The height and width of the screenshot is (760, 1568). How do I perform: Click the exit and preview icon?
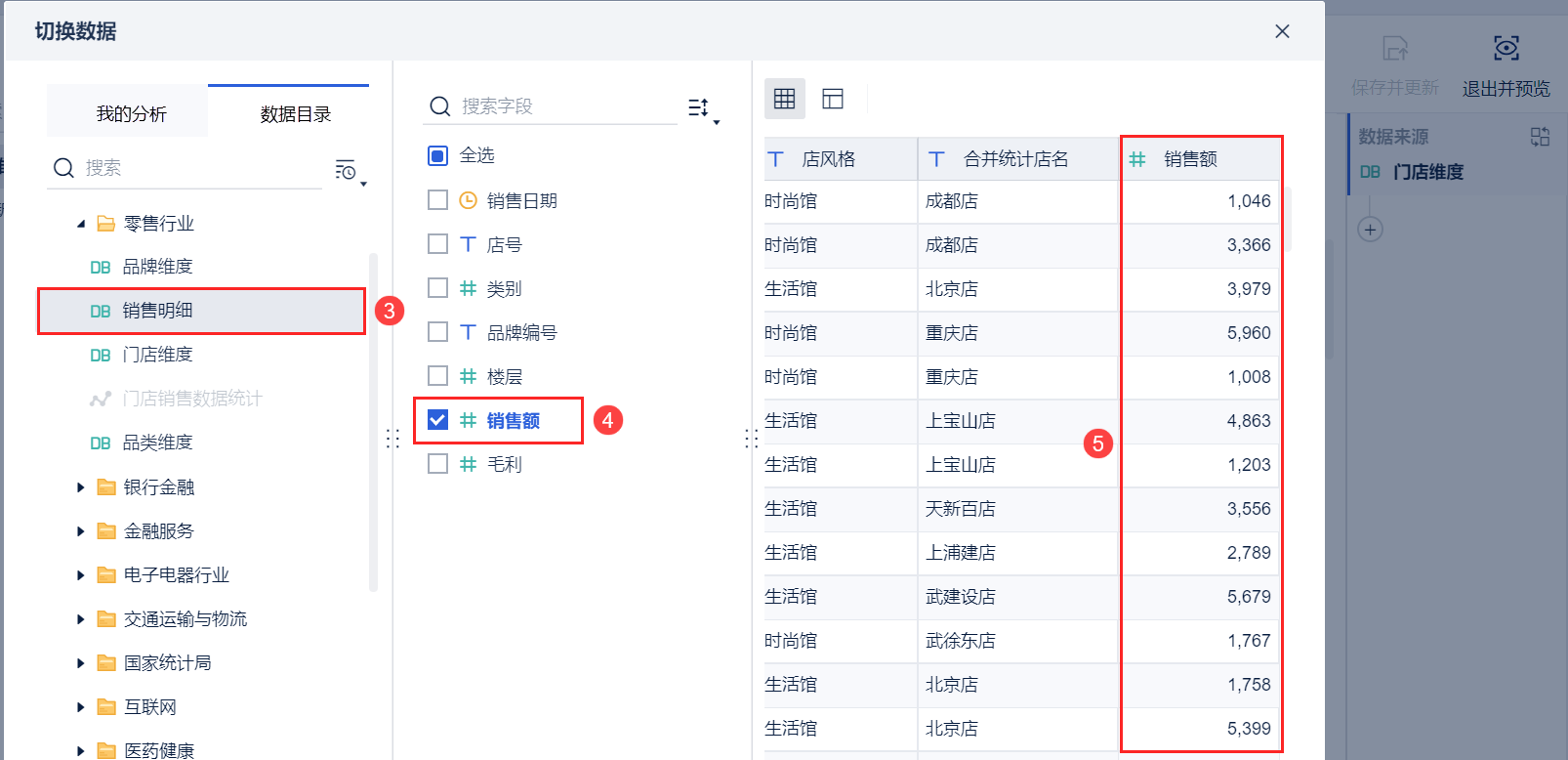click(x=1506, y=49)
